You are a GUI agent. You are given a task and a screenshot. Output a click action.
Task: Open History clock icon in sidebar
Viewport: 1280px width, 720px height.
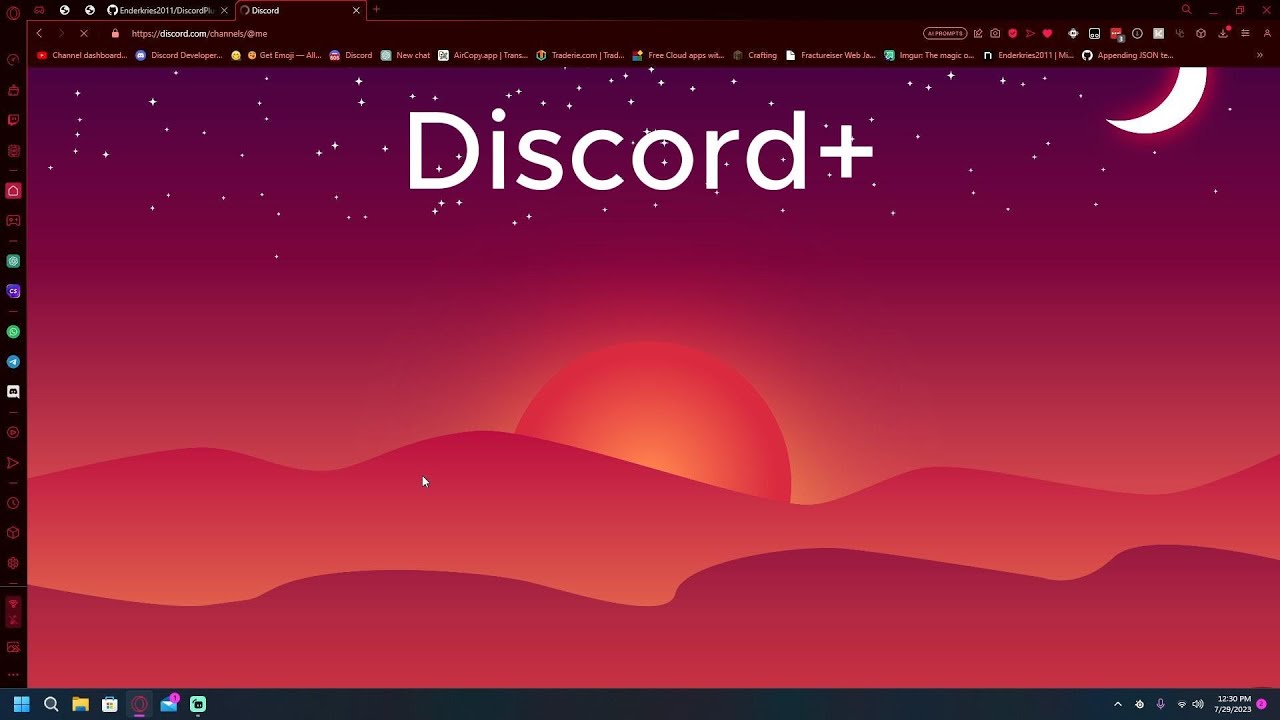point(13,504)
